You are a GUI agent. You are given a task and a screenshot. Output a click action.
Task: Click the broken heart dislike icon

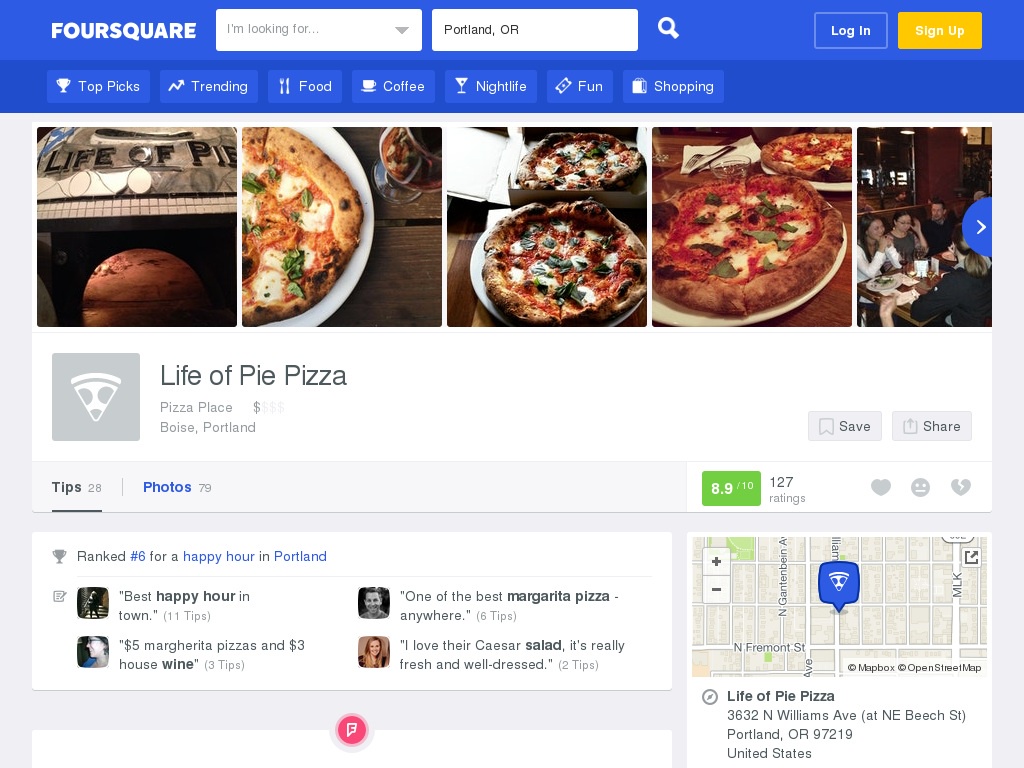961,487
